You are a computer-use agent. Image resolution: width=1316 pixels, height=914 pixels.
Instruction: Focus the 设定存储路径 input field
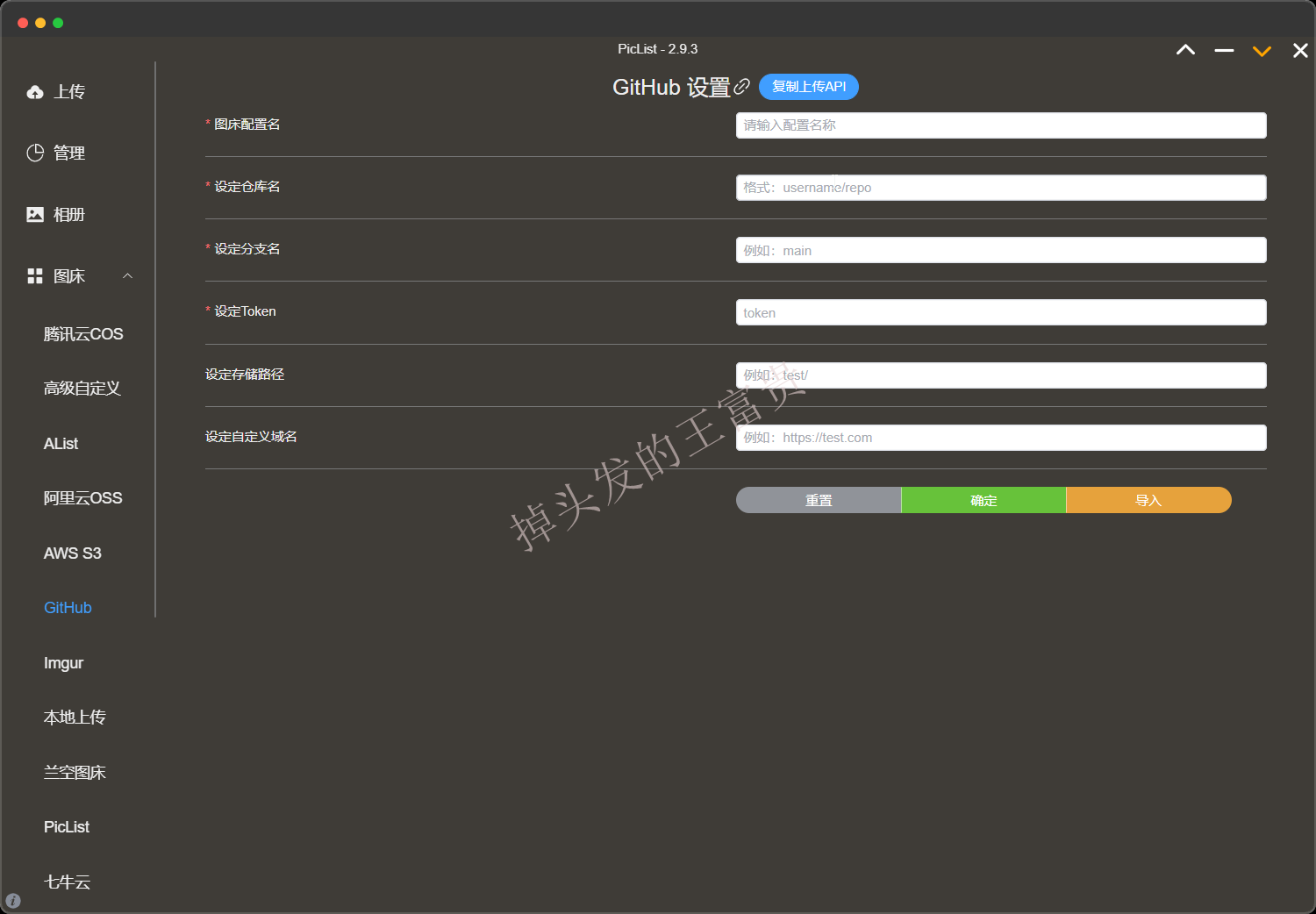point(1001,375)
